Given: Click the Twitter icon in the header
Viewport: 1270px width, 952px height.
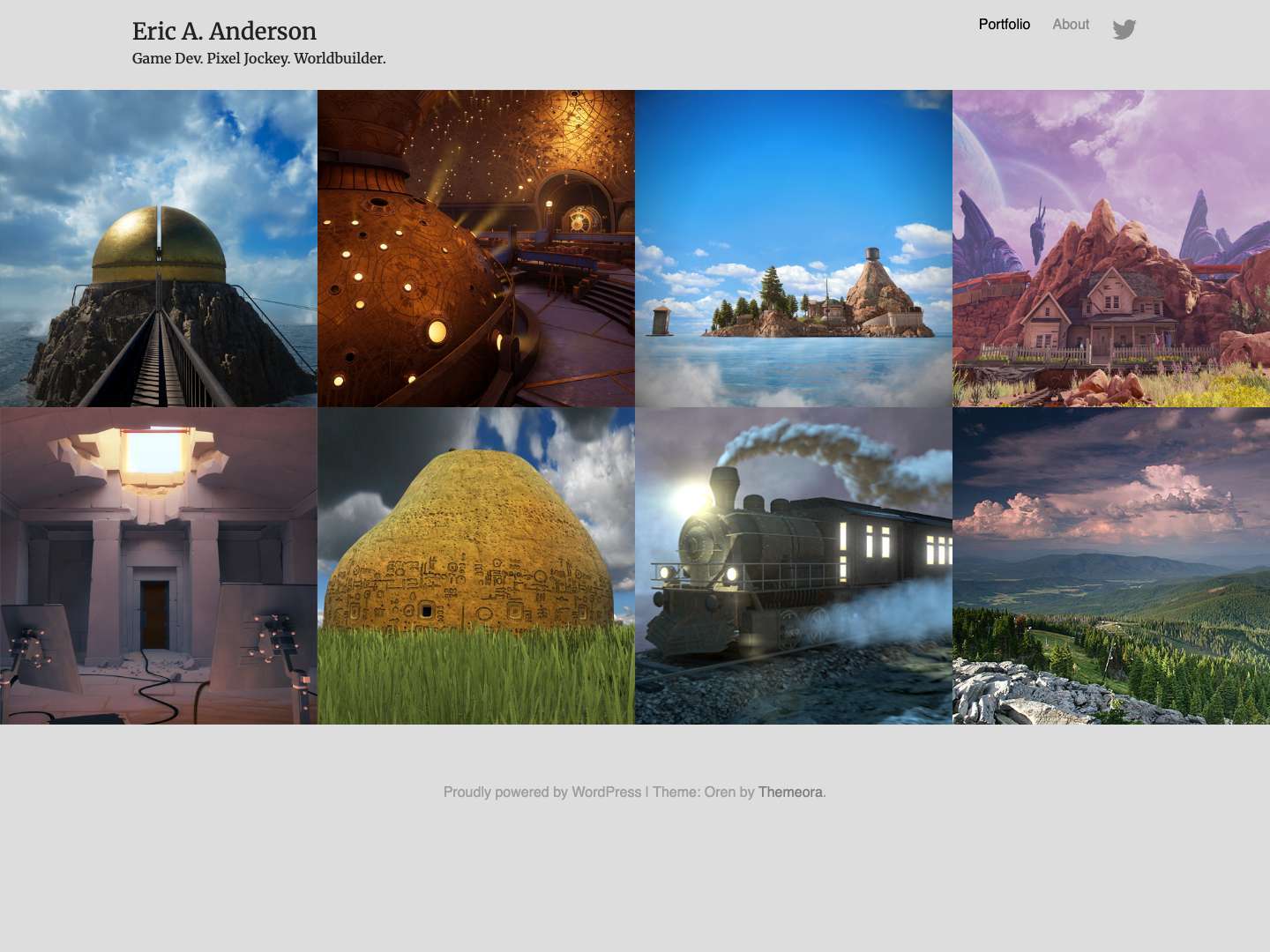Looking at the screenshot, I should 1124,28.
